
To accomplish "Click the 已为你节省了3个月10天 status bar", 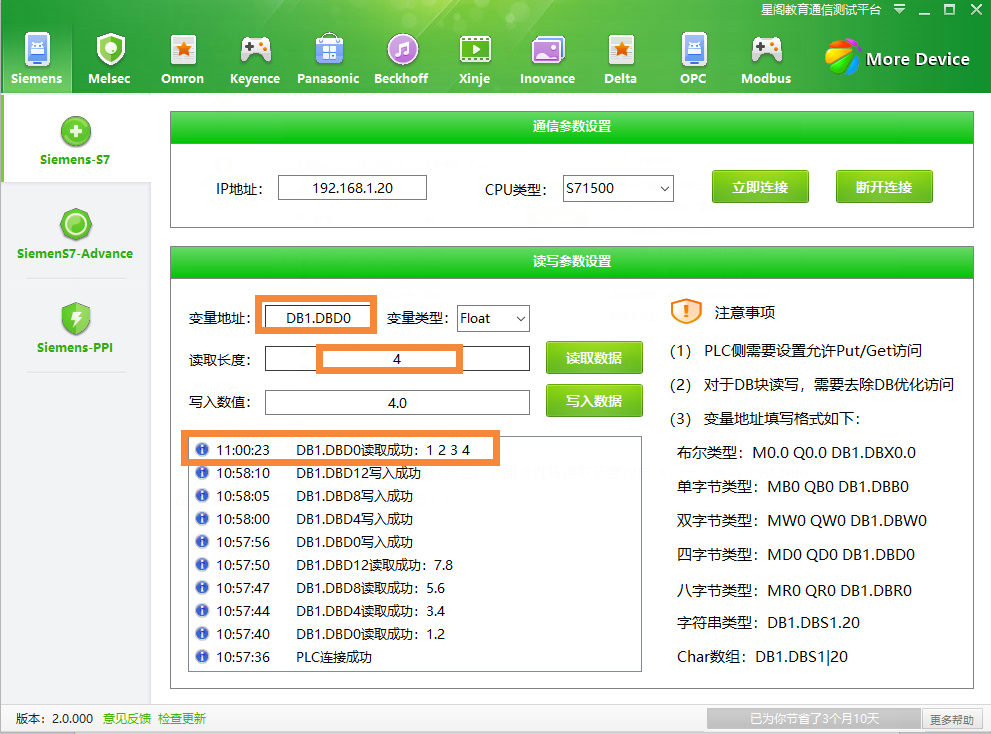I will [x=814, y=719].
